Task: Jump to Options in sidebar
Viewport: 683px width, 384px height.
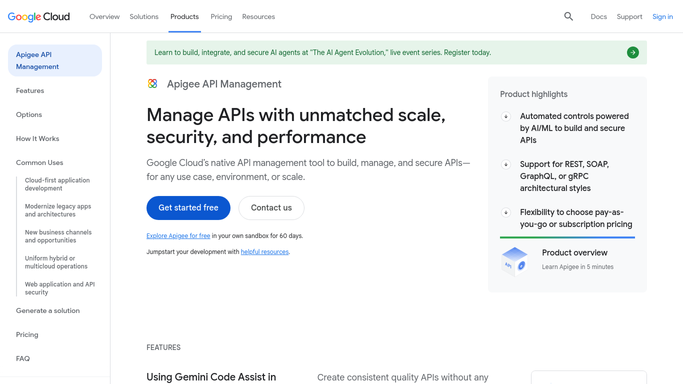Action: [x=29, y=115]
